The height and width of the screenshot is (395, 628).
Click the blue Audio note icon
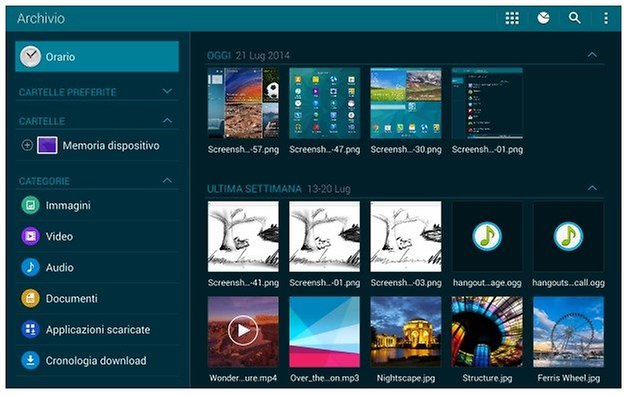point(30,267)
